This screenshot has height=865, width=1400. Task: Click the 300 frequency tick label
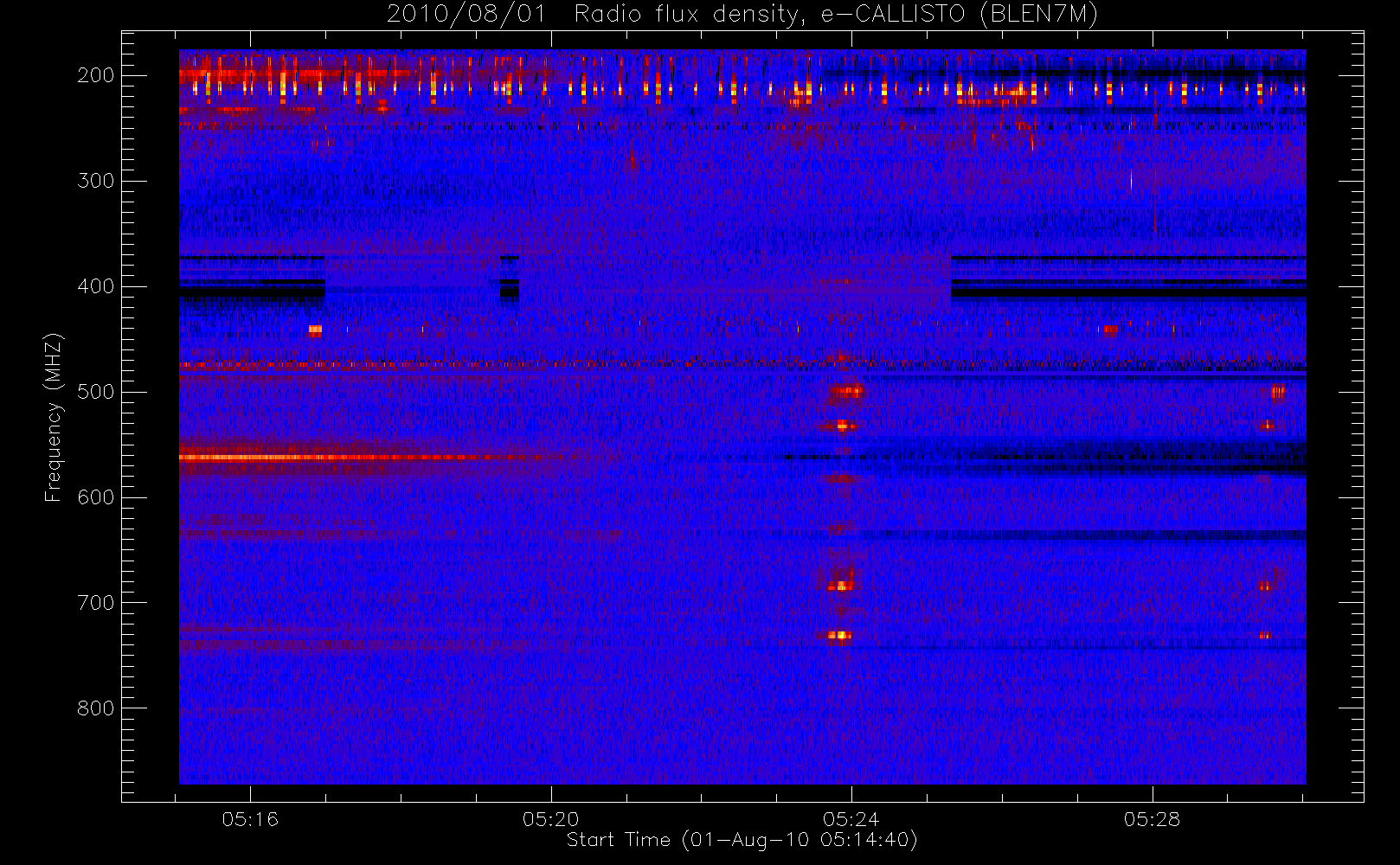(x=96, y=181)
